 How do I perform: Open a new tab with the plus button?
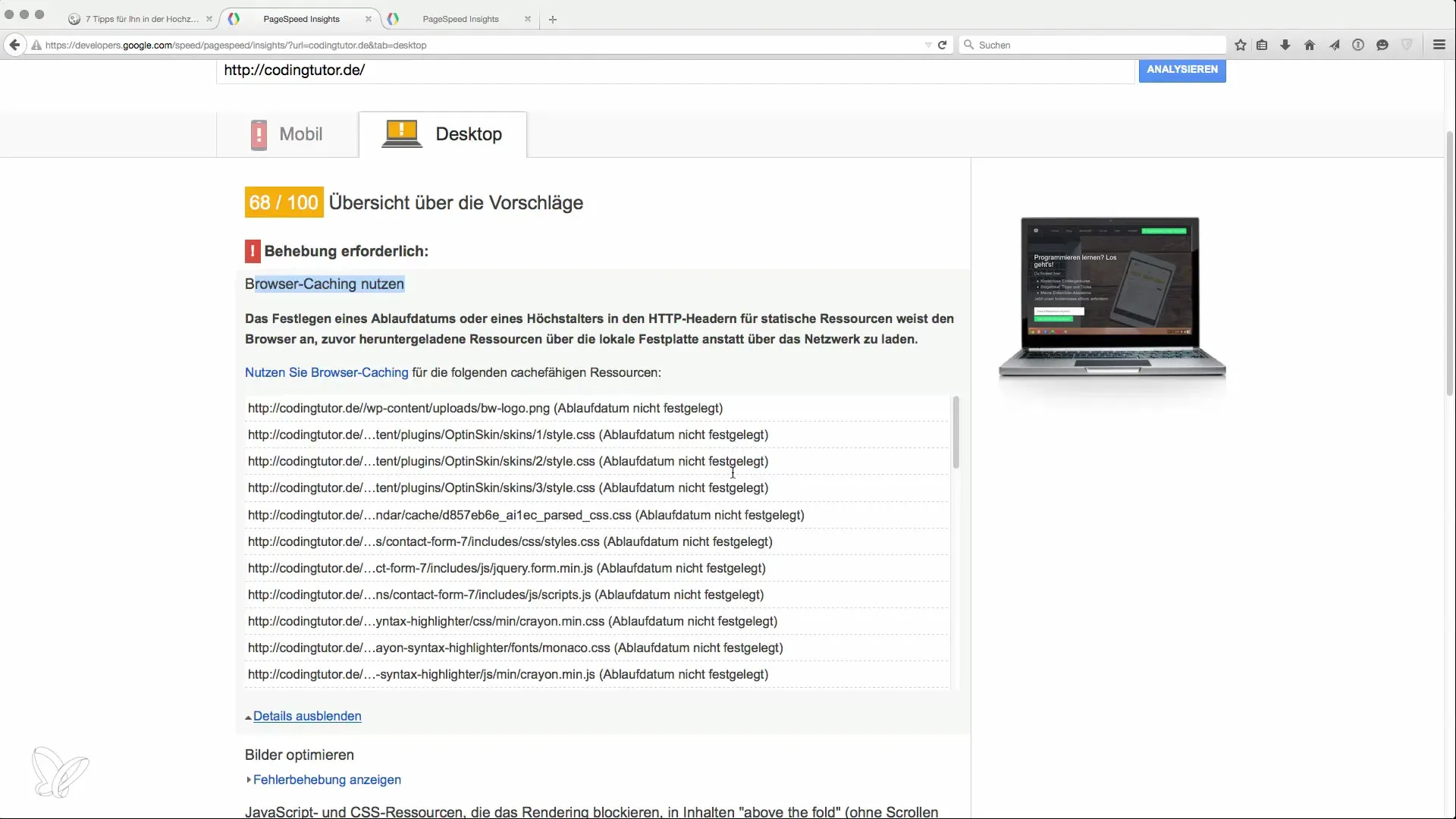pos(553,19)
